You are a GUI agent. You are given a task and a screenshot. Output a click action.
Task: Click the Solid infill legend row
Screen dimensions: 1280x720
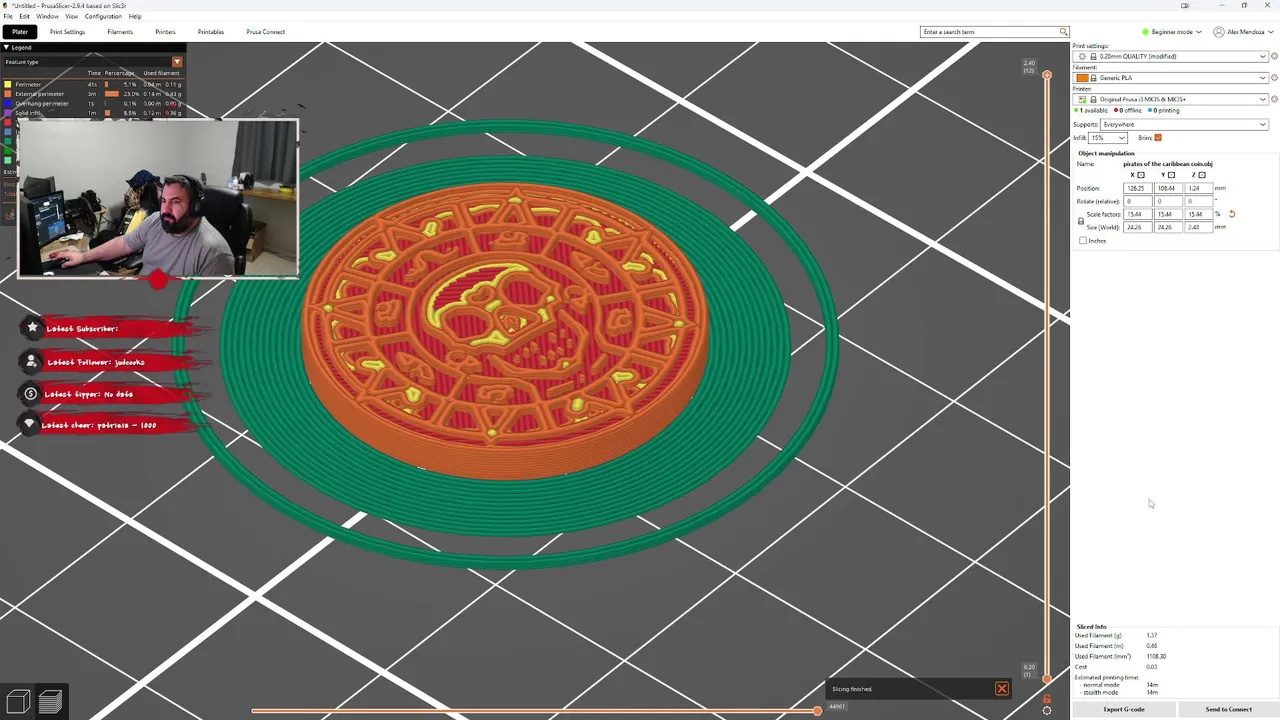[93, 113]
